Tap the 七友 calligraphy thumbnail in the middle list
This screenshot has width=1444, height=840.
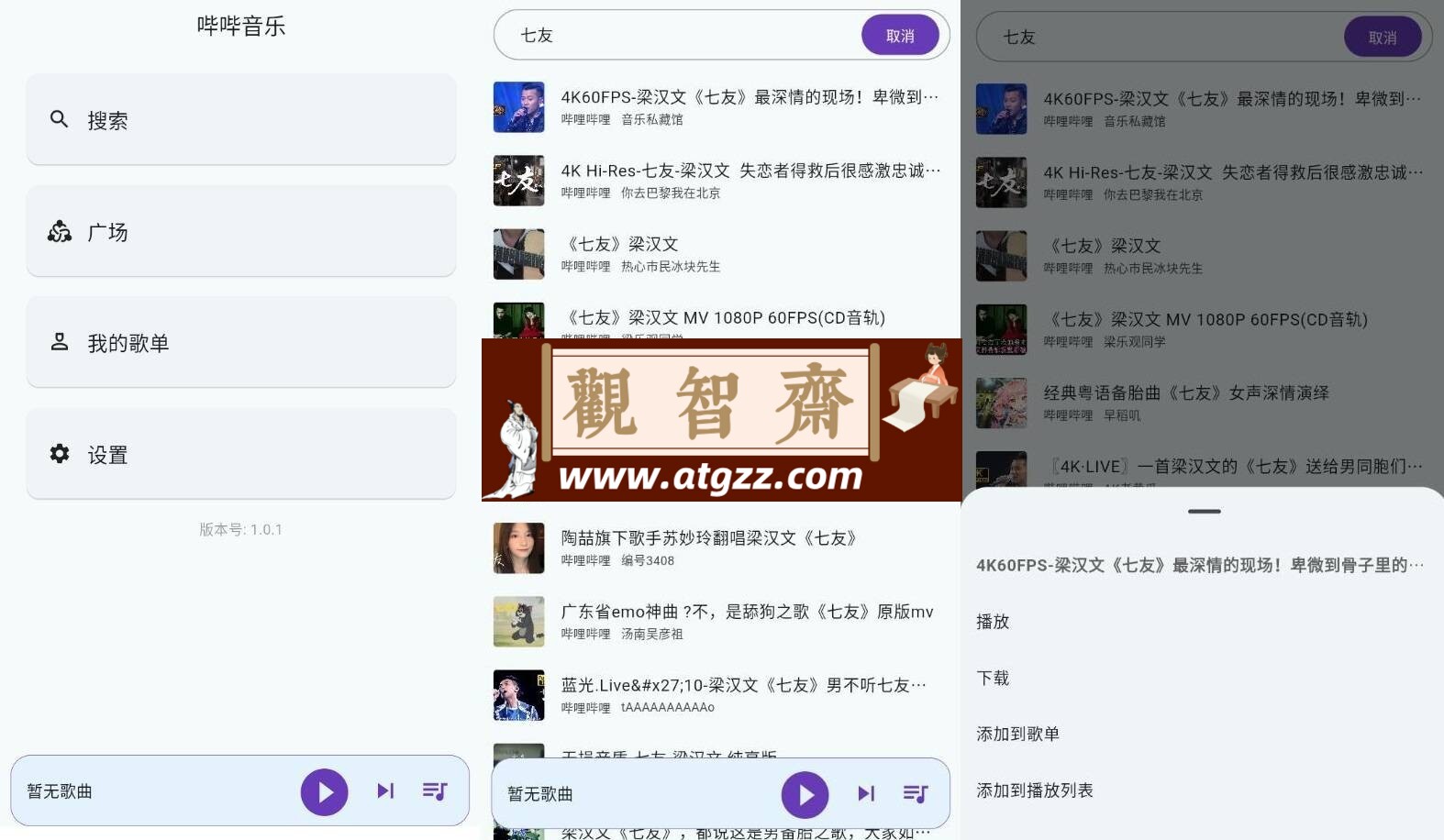519,181
